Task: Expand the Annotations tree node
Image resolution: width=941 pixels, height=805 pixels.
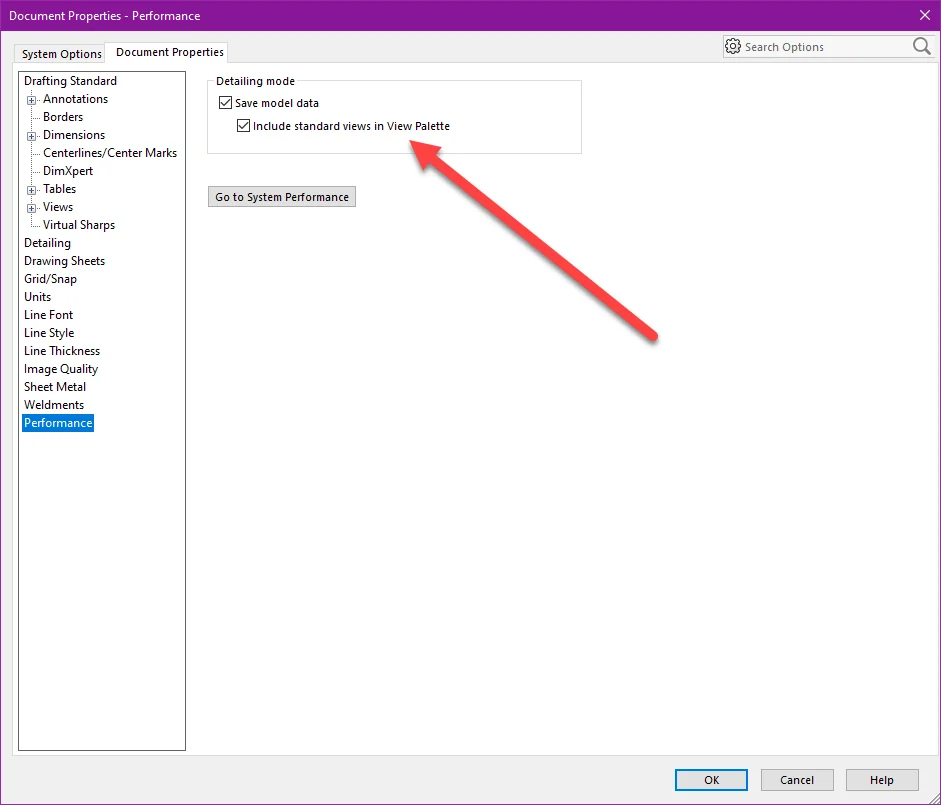Action: tap(32, 100)
